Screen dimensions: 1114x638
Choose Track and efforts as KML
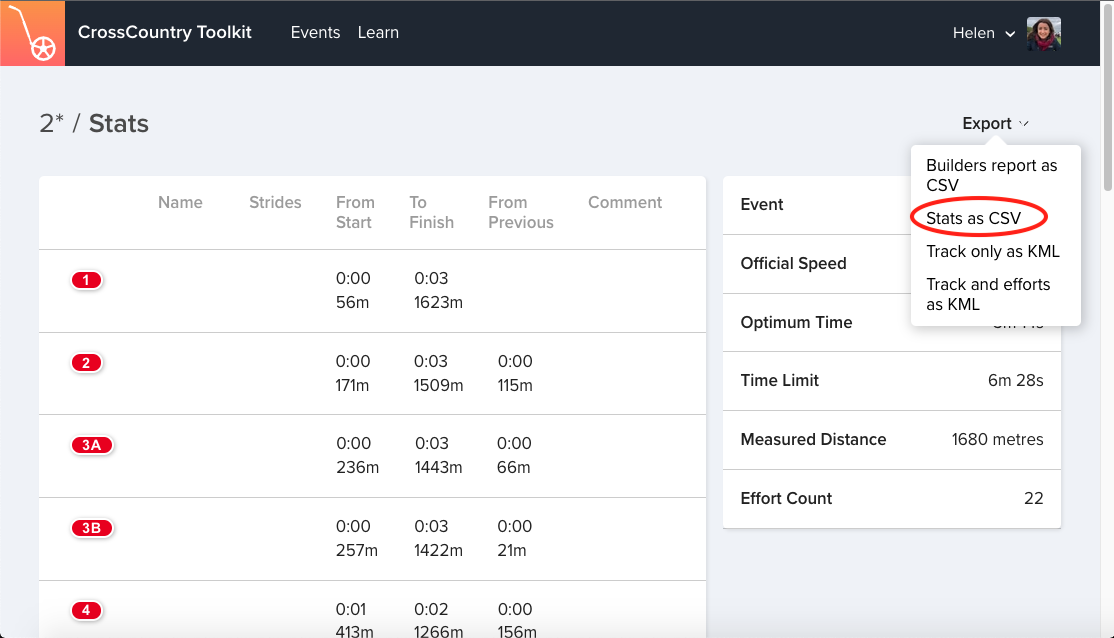988,294
